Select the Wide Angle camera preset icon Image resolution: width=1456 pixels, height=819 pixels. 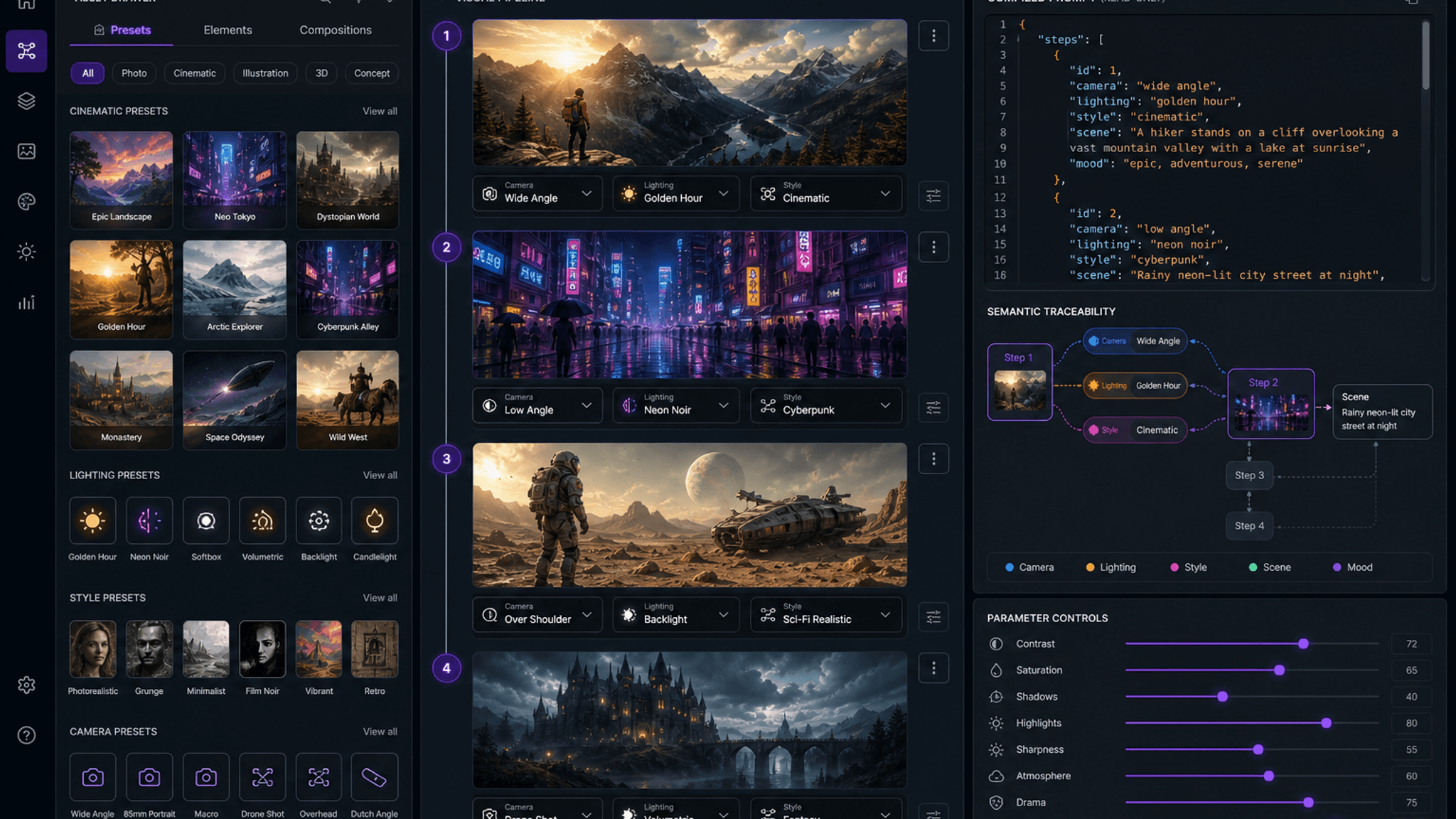tap(92, 777)
